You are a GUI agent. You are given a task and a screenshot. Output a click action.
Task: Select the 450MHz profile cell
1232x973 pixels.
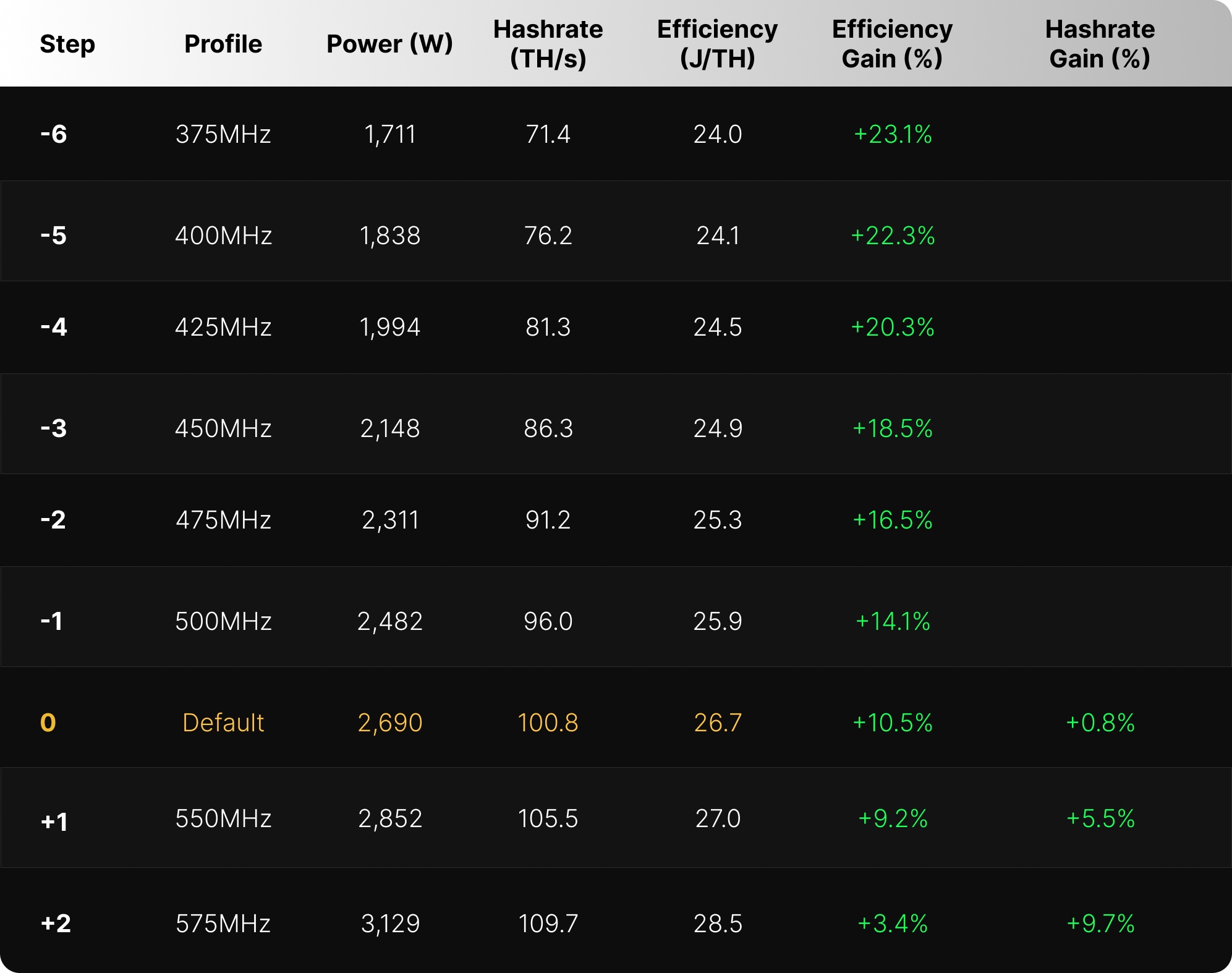[x=223, y=428]
